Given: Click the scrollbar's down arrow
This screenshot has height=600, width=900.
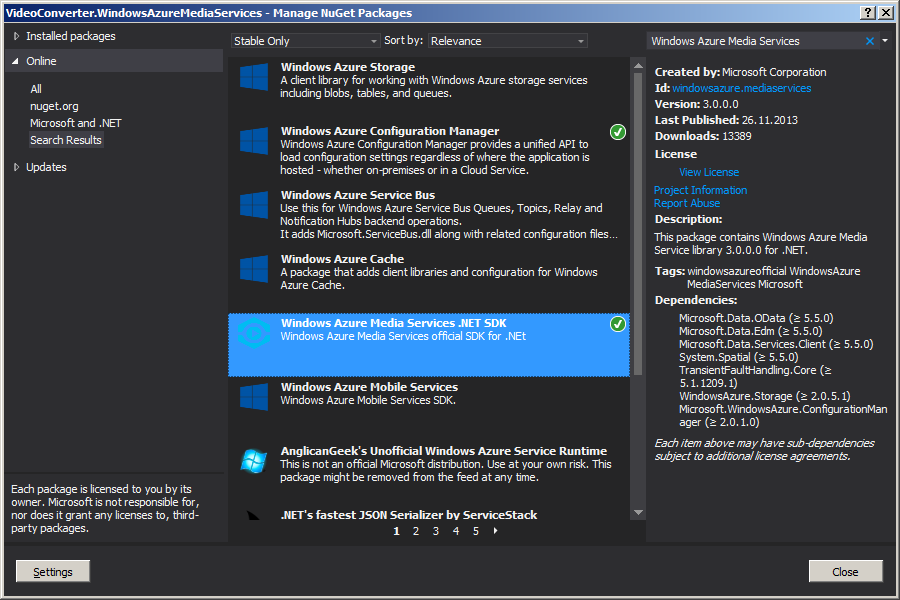Looking at the screenshot, I should tap(637, 511).
